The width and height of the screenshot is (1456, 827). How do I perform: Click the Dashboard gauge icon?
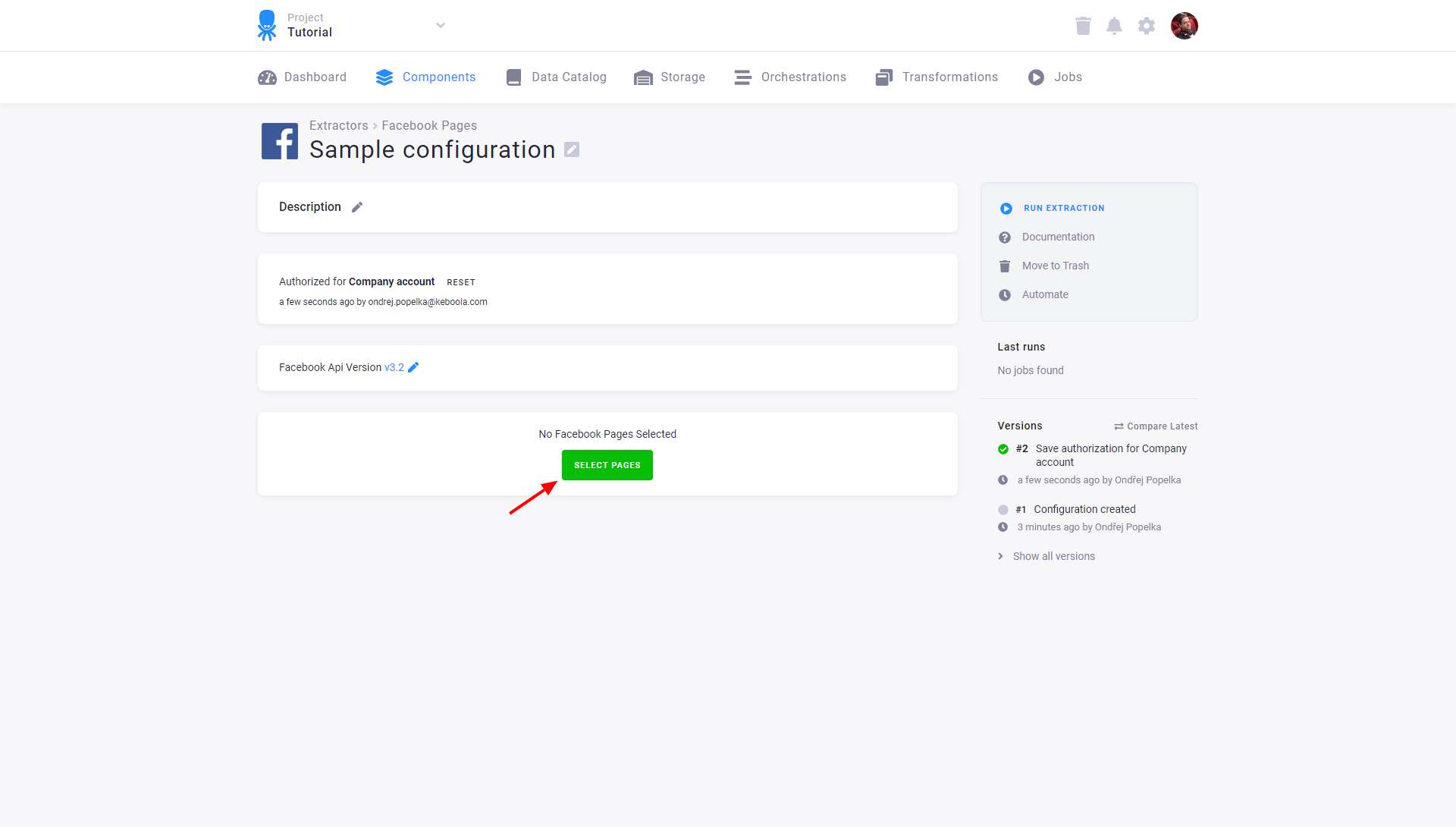tap(267, 77)
